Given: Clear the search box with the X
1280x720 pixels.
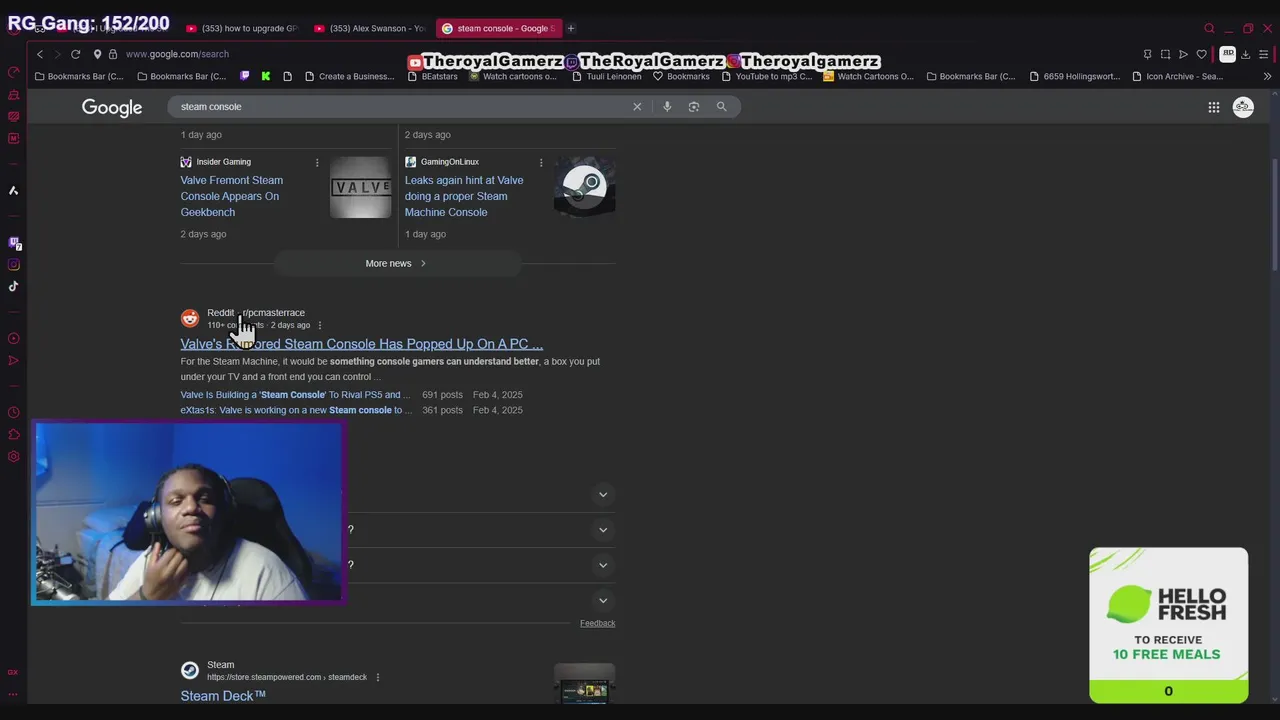Looking at the screenshot, I should 637,107.
